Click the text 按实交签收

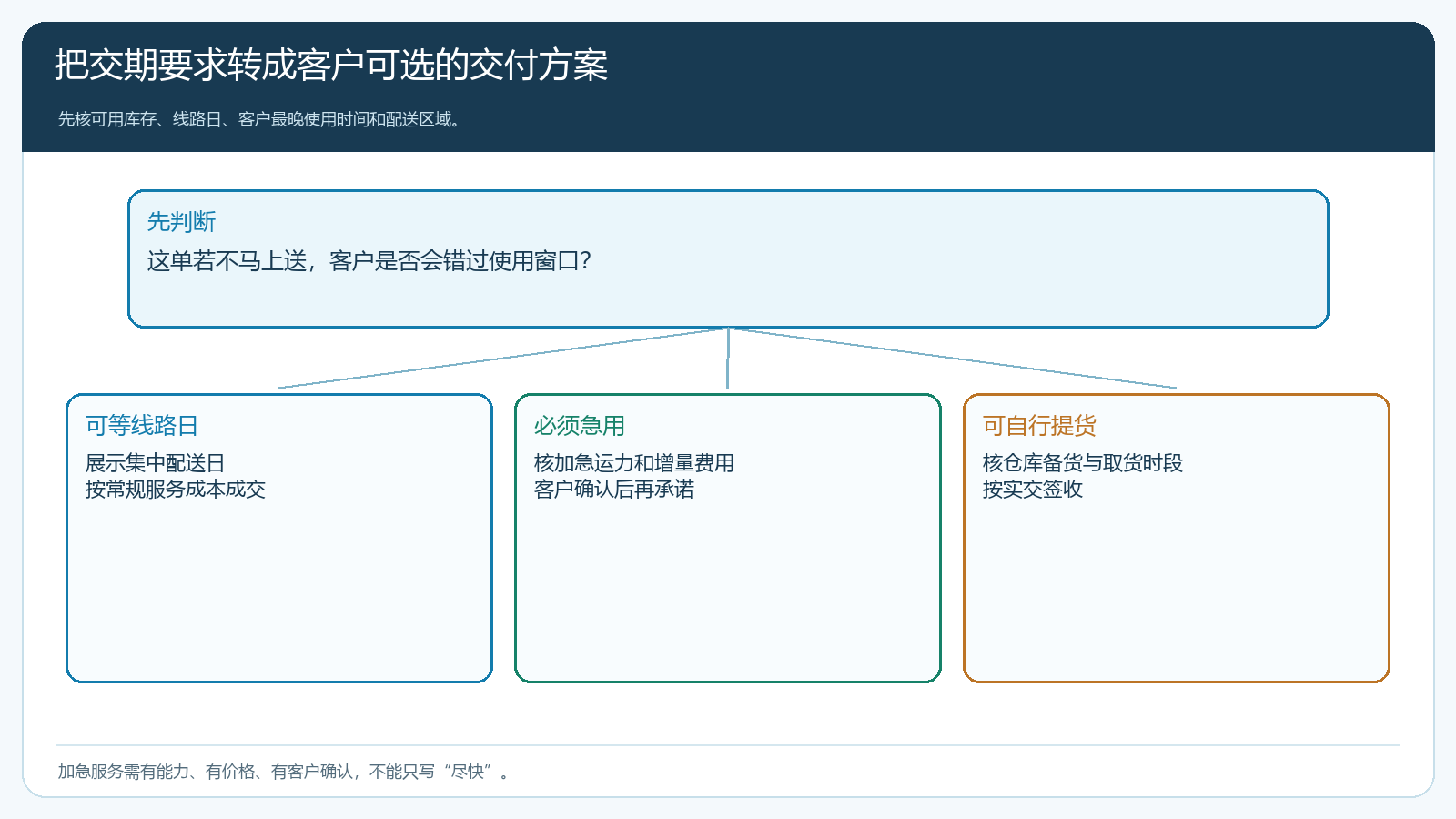coord(1032,490)
